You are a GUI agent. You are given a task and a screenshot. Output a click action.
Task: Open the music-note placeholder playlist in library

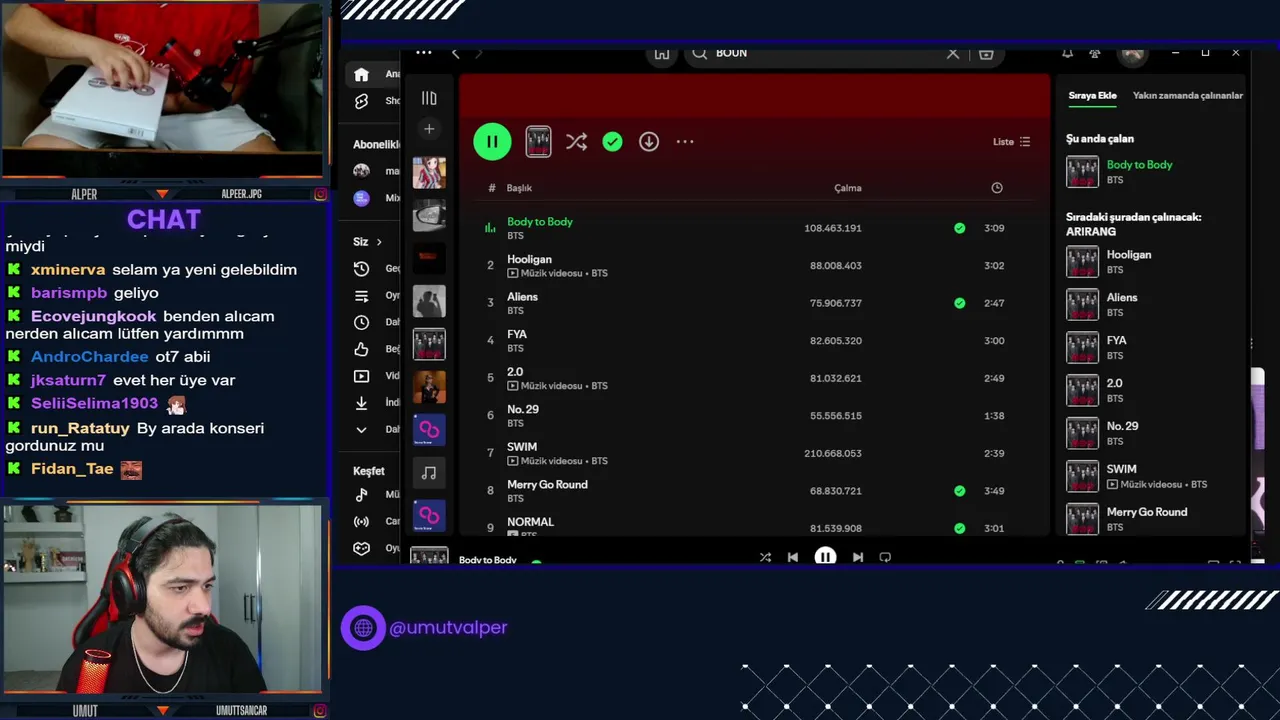[x=429, y=473]
